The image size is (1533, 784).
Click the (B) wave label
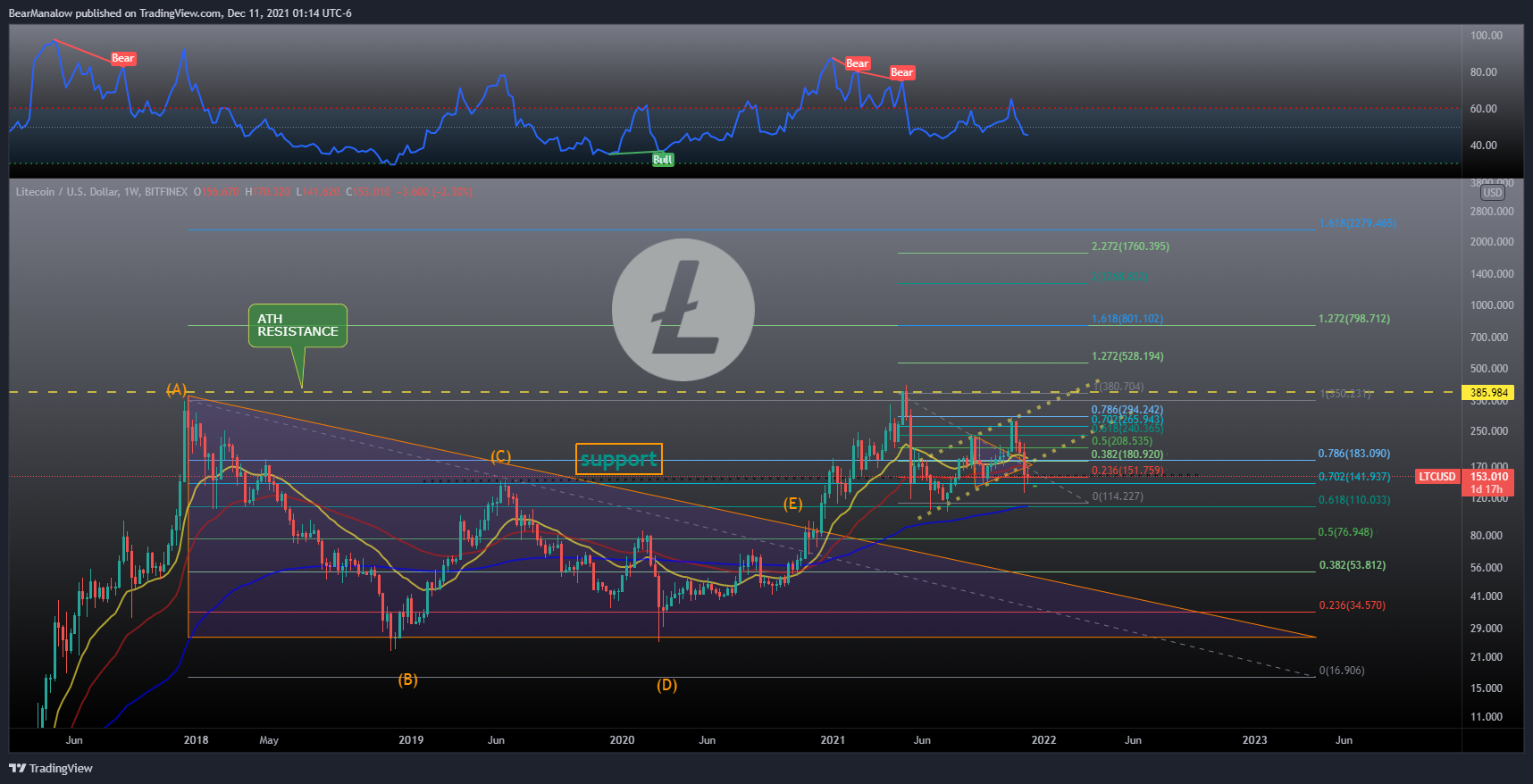click(407, 680)
